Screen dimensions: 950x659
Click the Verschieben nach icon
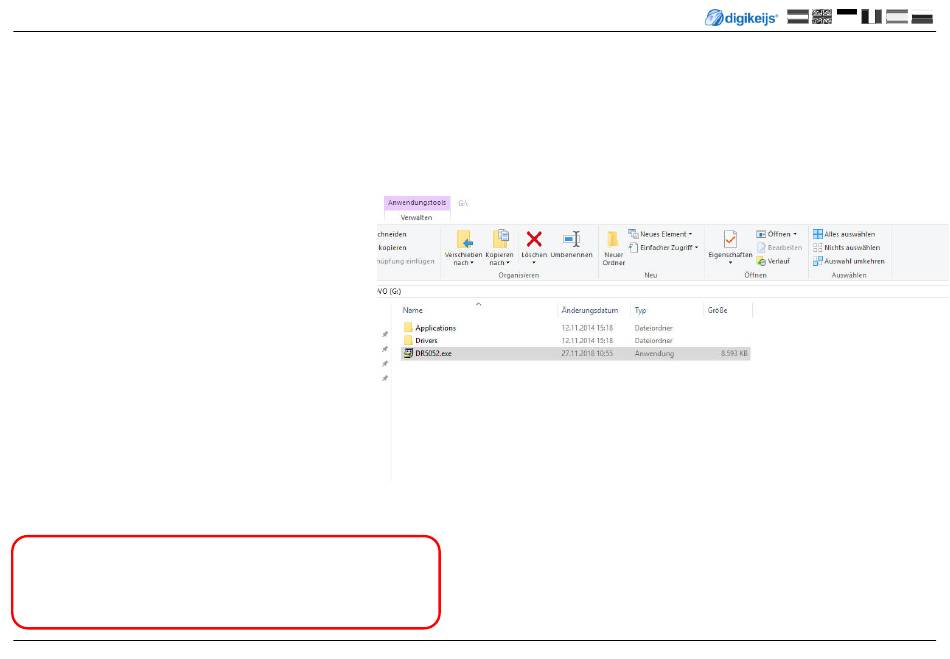pos(464,239)
